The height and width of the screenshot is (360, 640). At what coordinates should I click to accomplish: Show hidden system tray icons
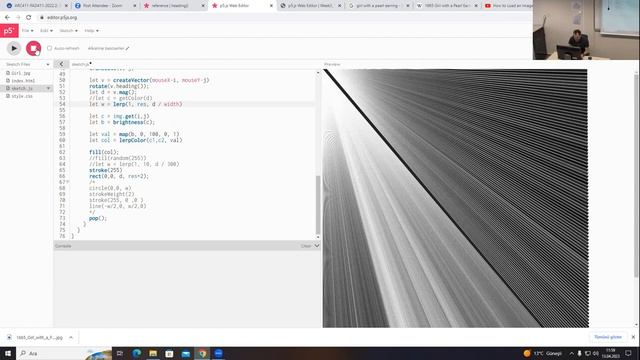571,353
